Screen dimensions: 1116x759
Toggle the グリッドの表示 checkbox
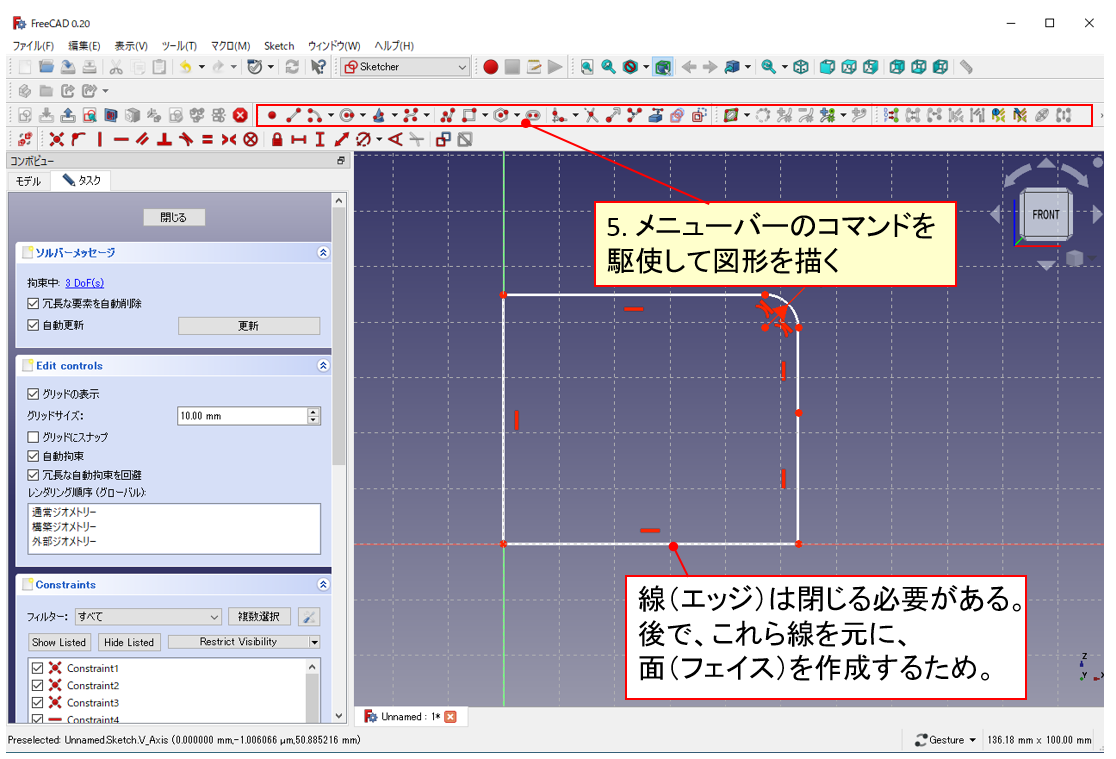[33, 394]
